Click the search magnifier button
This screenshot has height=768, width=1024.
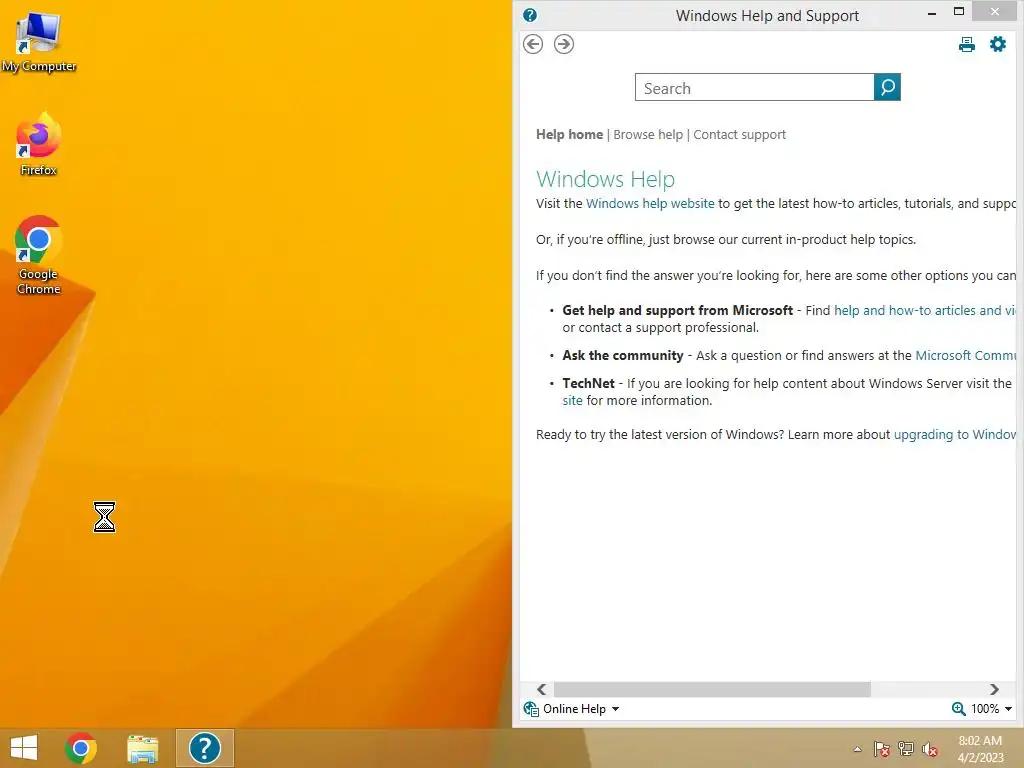(x=887, y=87)
